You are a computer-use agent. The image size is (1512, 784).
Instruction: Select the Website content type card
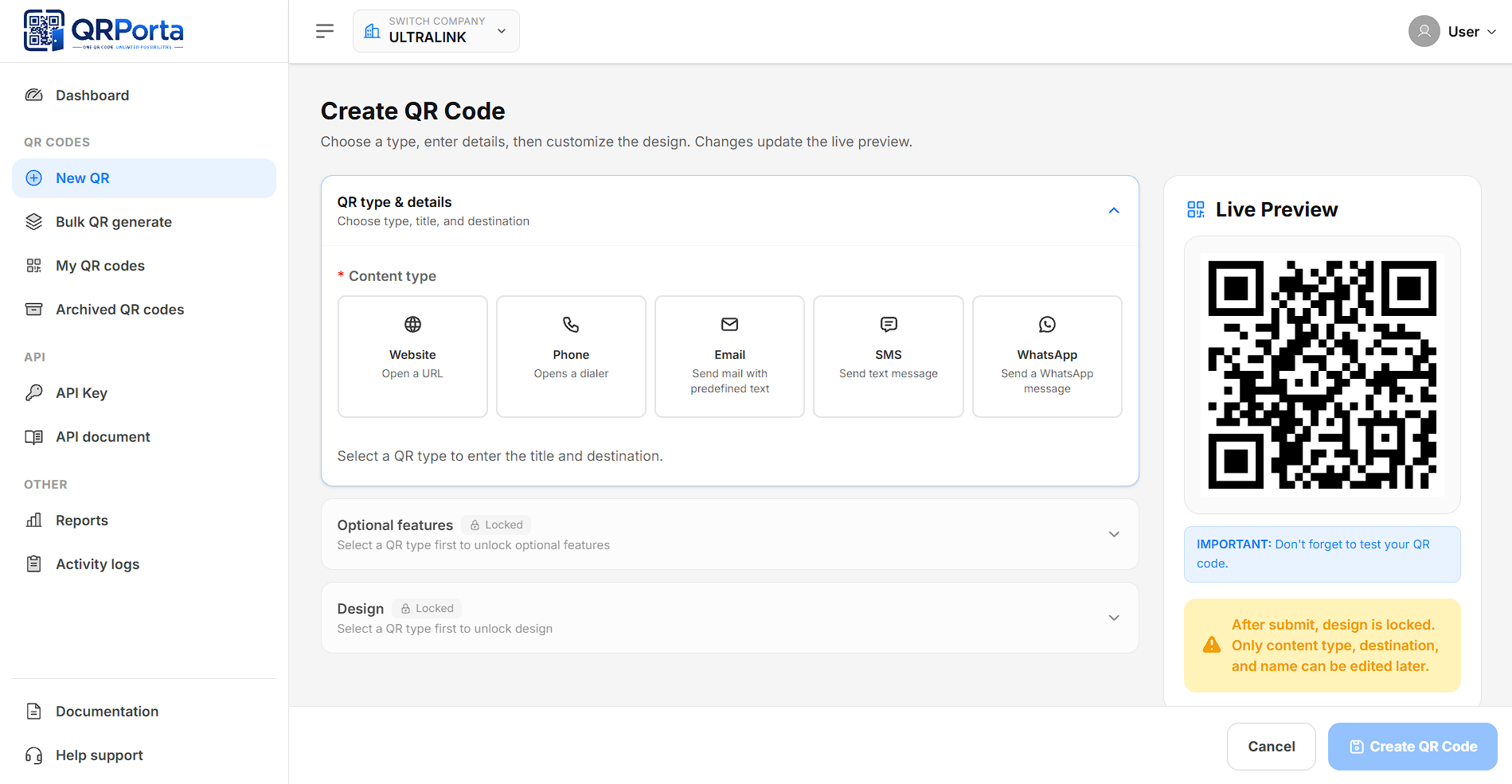pyautogui.click(x=412, y=357)
